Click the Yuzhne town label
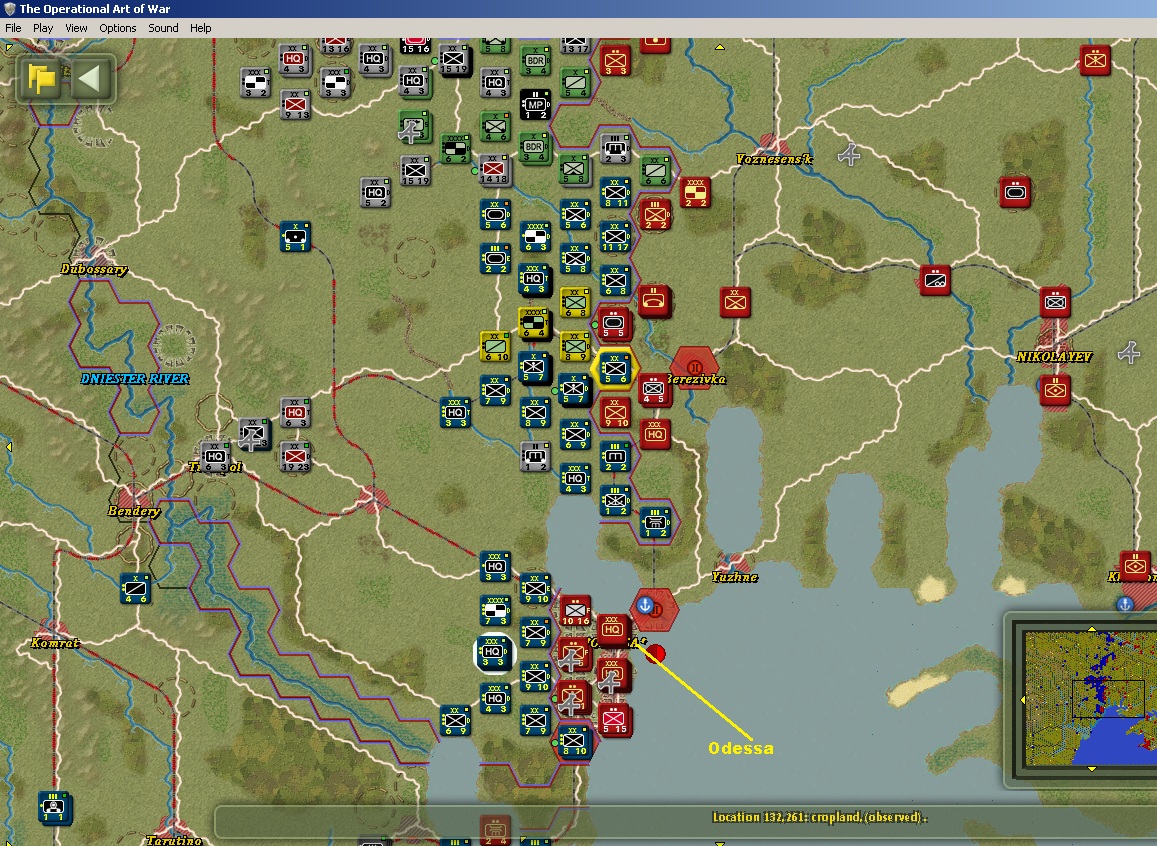The height and width of the screenshot is (846, 1157). 735,577
